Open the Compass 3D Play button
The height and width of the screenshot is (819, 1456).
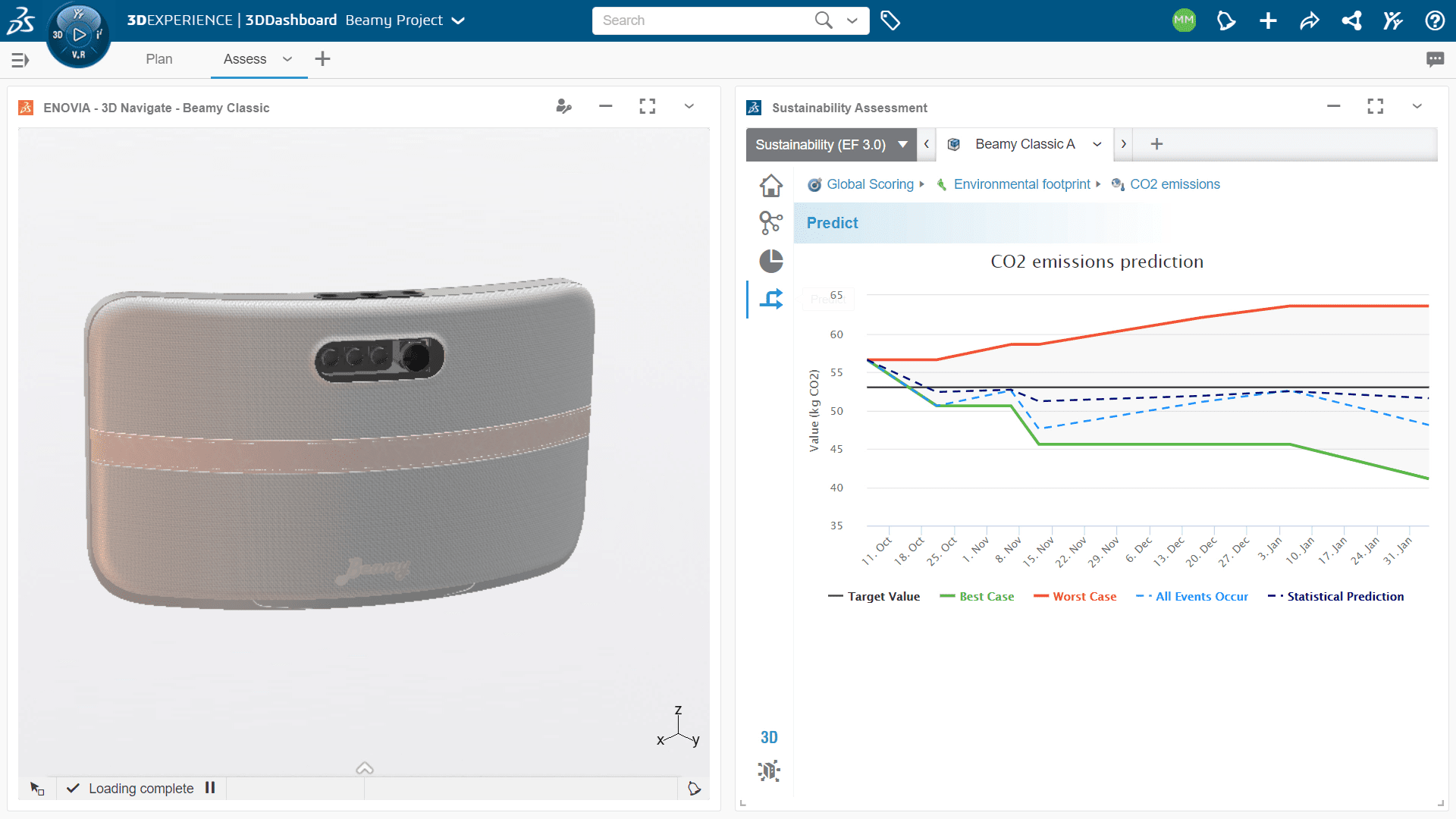pos(79,35)
